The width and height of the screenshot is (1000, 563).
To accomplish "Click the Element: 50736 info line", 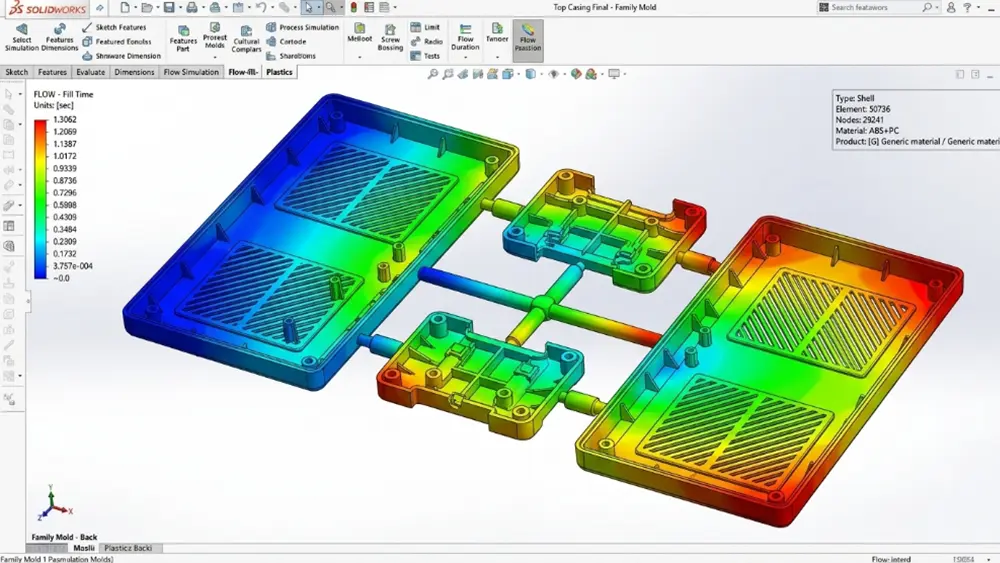I will click(863, 109).
